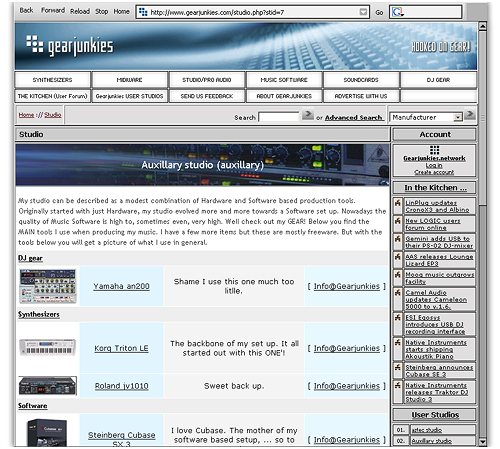Viewport: 500px width, 449px height.
Task: Click the Go button next to address bar
Action: (379, 12)
